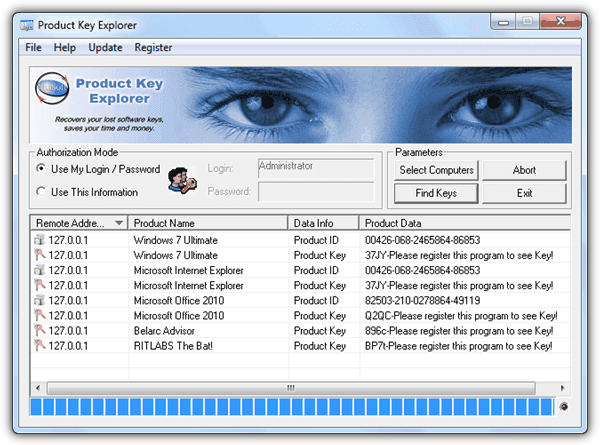The image size is (600, 445).
Task: Open the Remote Address column sort arrow
Action: 119,223
